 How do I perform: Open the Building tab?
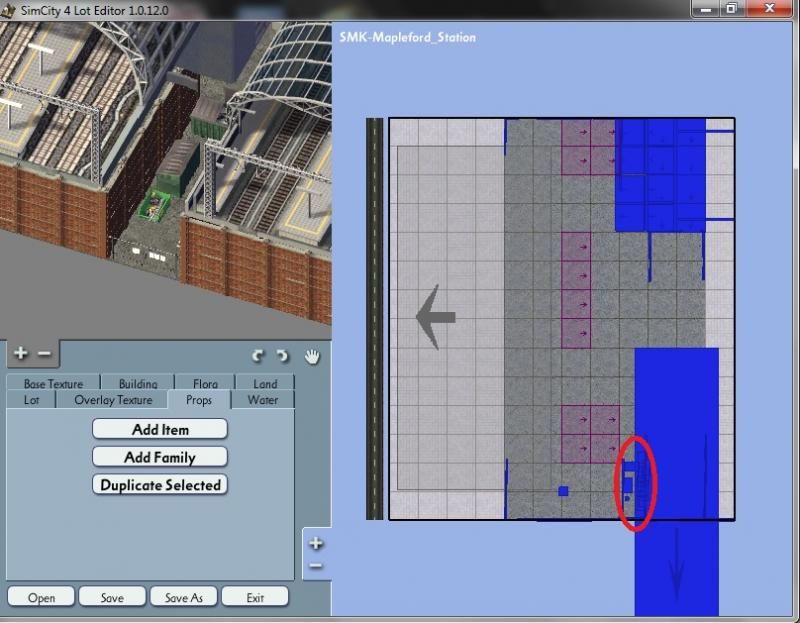(x=138, y=383)
